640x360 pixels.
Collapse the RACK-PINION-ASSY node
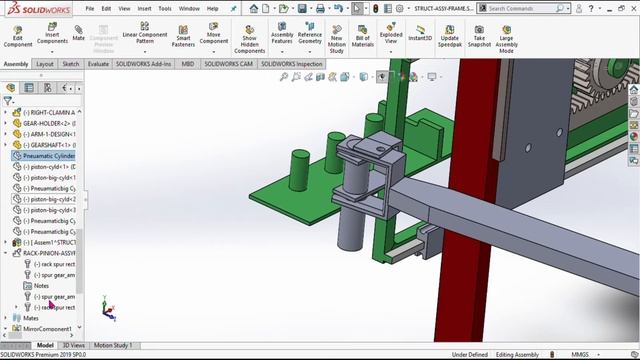(5, 253)
